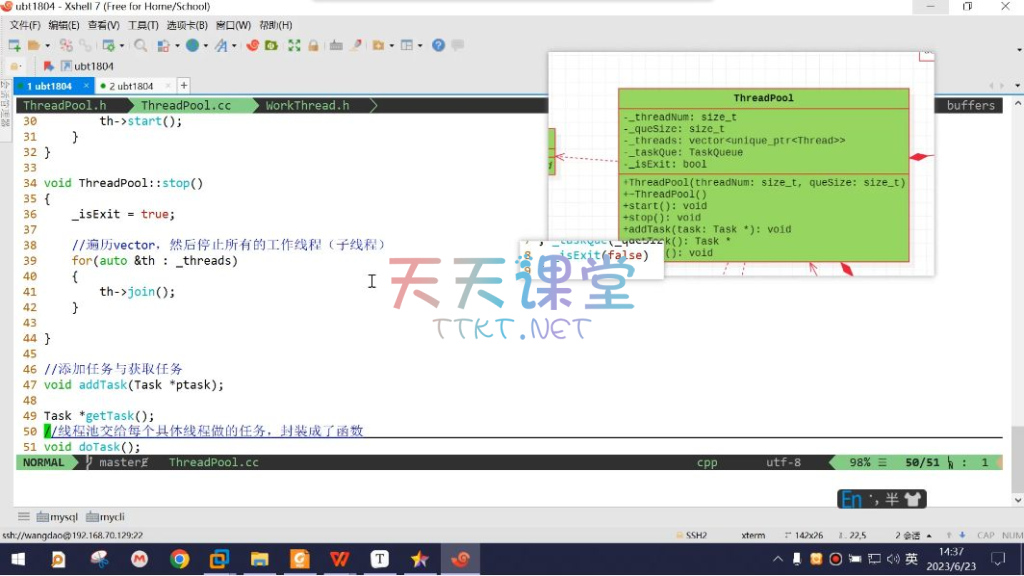This screenshot has width=1024, height=576.
Task: Expand the globe encoding dropdown arrow
Action: (204, 45)
